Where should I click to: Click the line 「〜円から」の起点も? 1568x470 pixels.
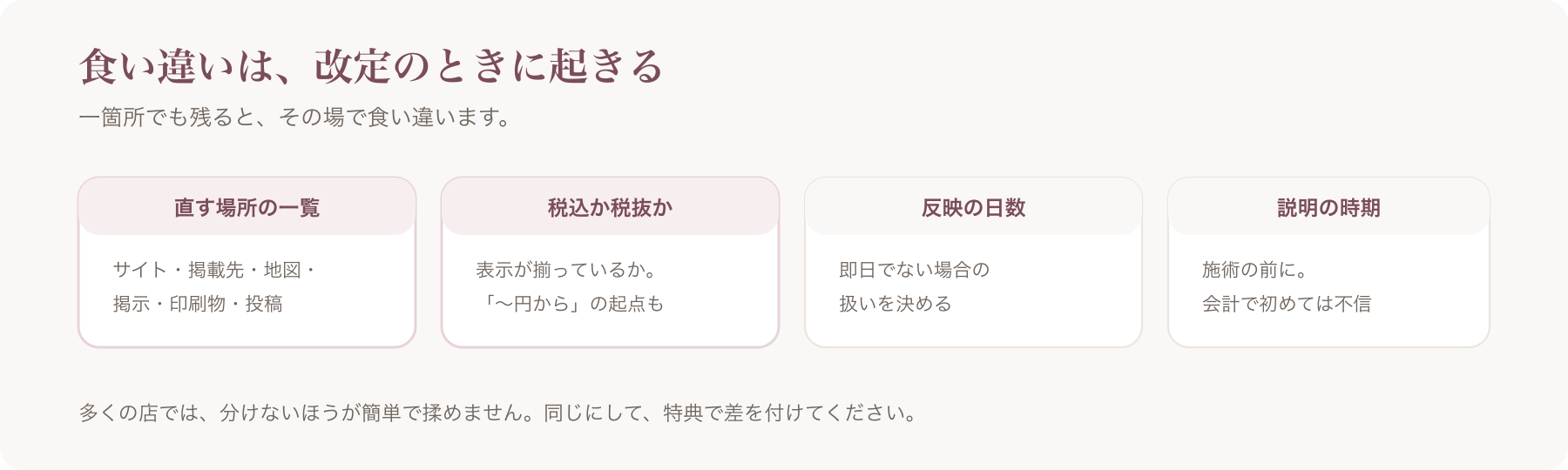(x=571, y=304)
